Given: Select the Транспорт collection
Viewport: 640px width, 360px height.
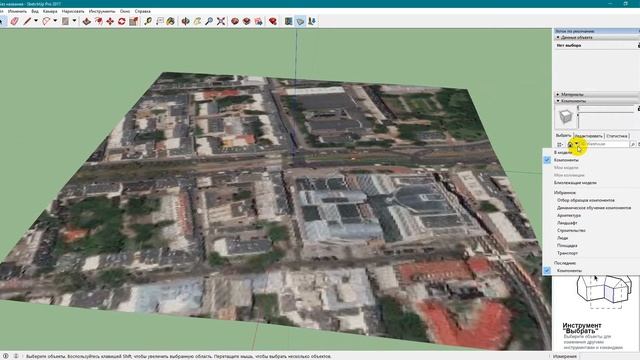Looking at the screenshot, I should coord(567,253).
